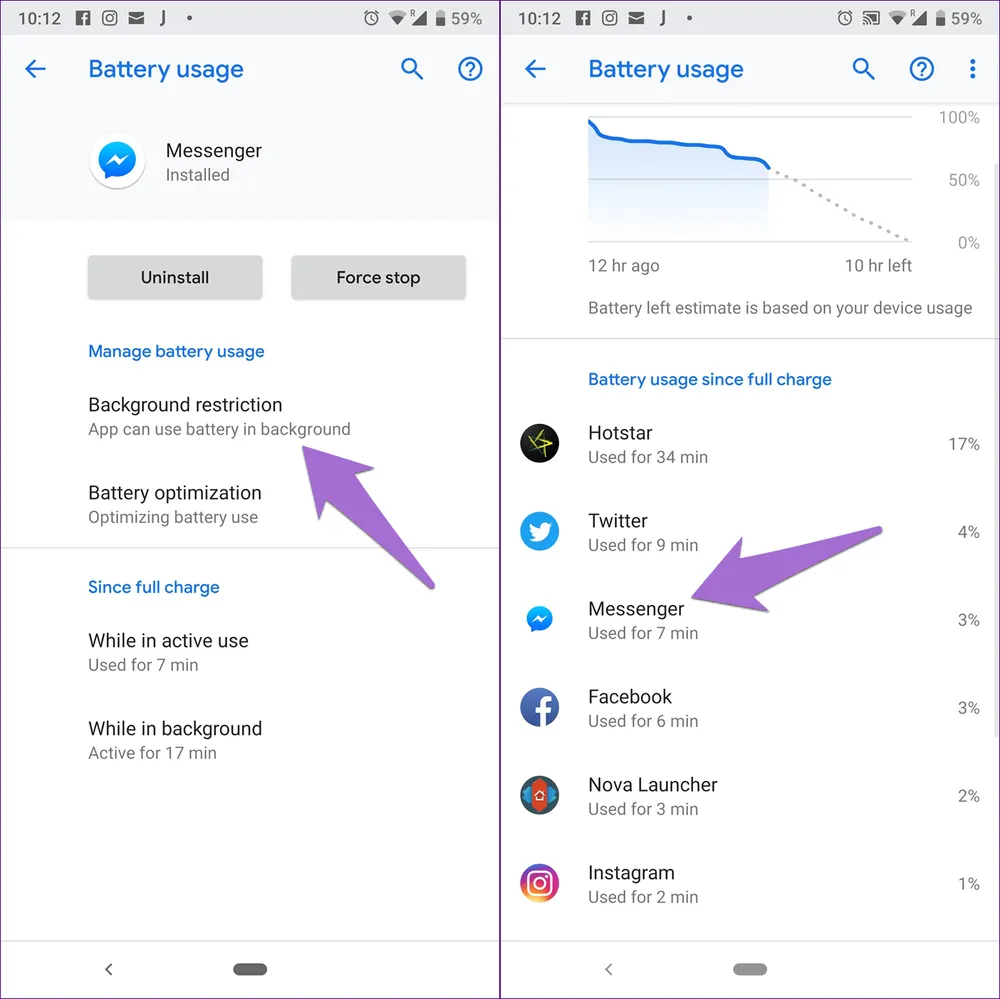Tap the search icon beside the overflow menu
Image resolution: width=1000 pixels, height=999 pixels.
click(864, 69)
